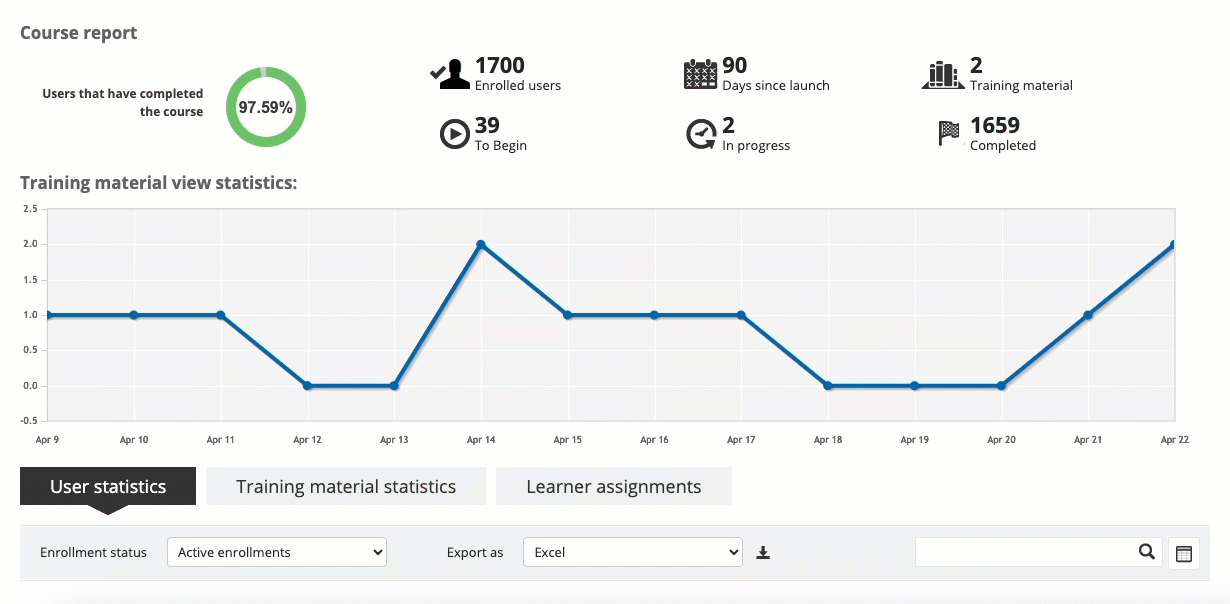Click the In progress clock icon

pyautogui.click(x=700, y=134)
